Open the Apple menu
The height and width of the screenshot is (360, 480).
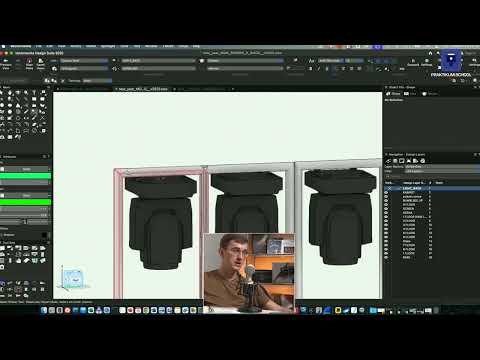tap(3, 46)
